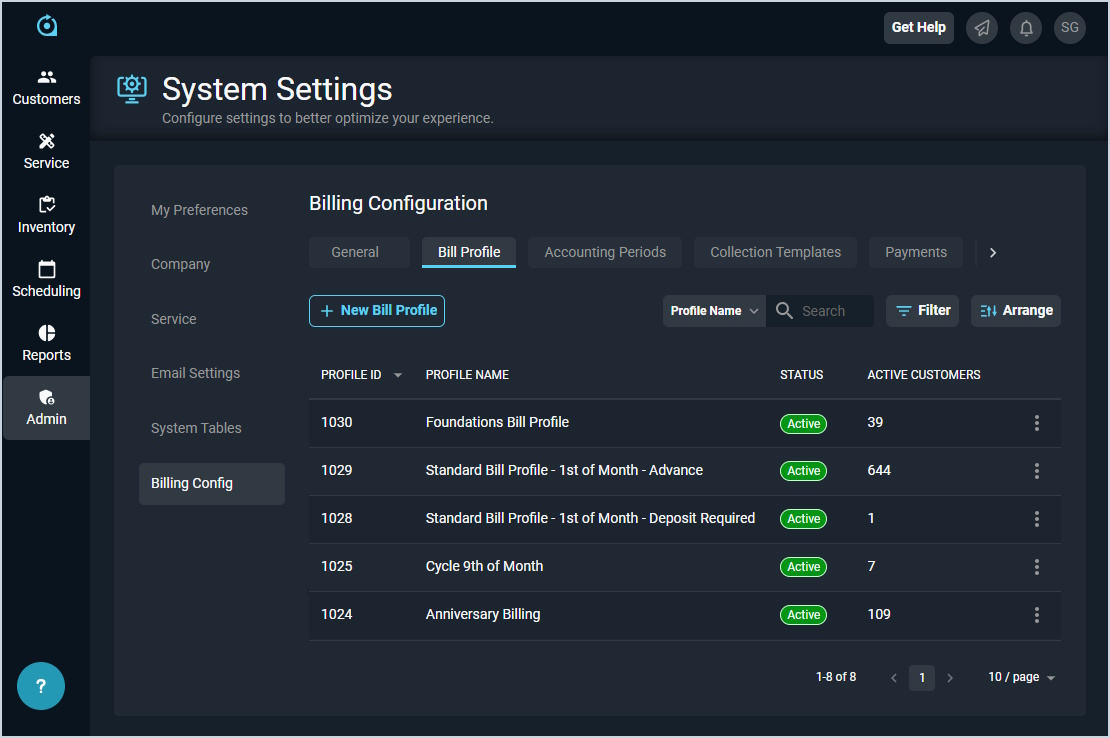This screenshot has width=1110, height=738.
Task: Open actions menu for Anniversary Billing row
Action: tap(1037, 615)
